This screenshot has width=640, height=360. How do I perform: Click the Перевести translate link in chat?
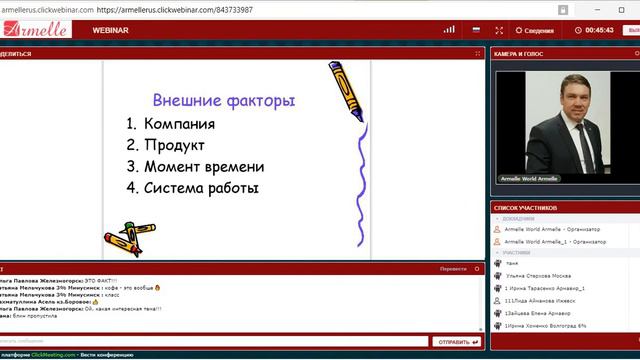(453, 269)
